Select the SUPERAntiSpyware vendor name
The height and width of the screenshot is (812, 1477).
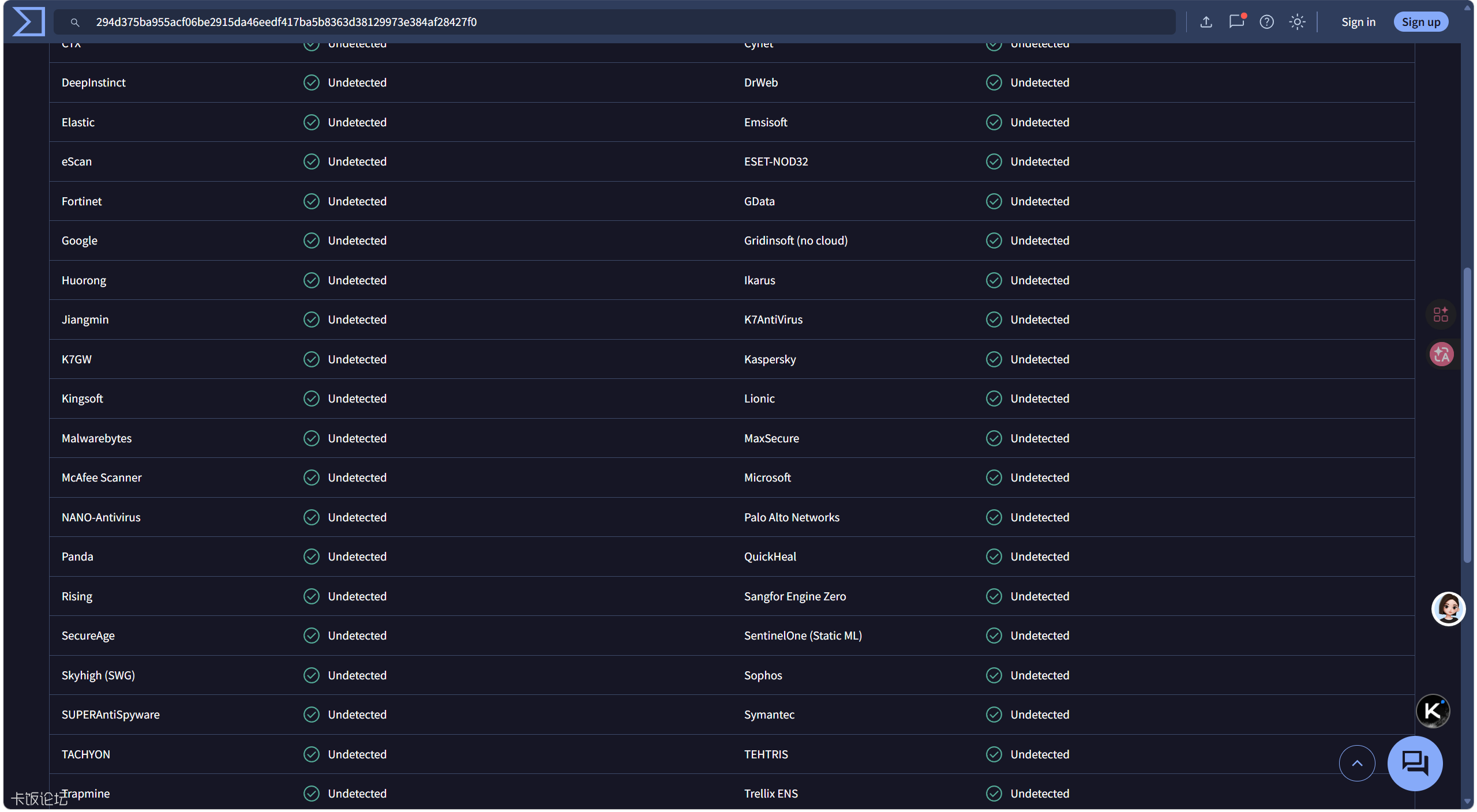pyautogui.click(x=111, y=715)
